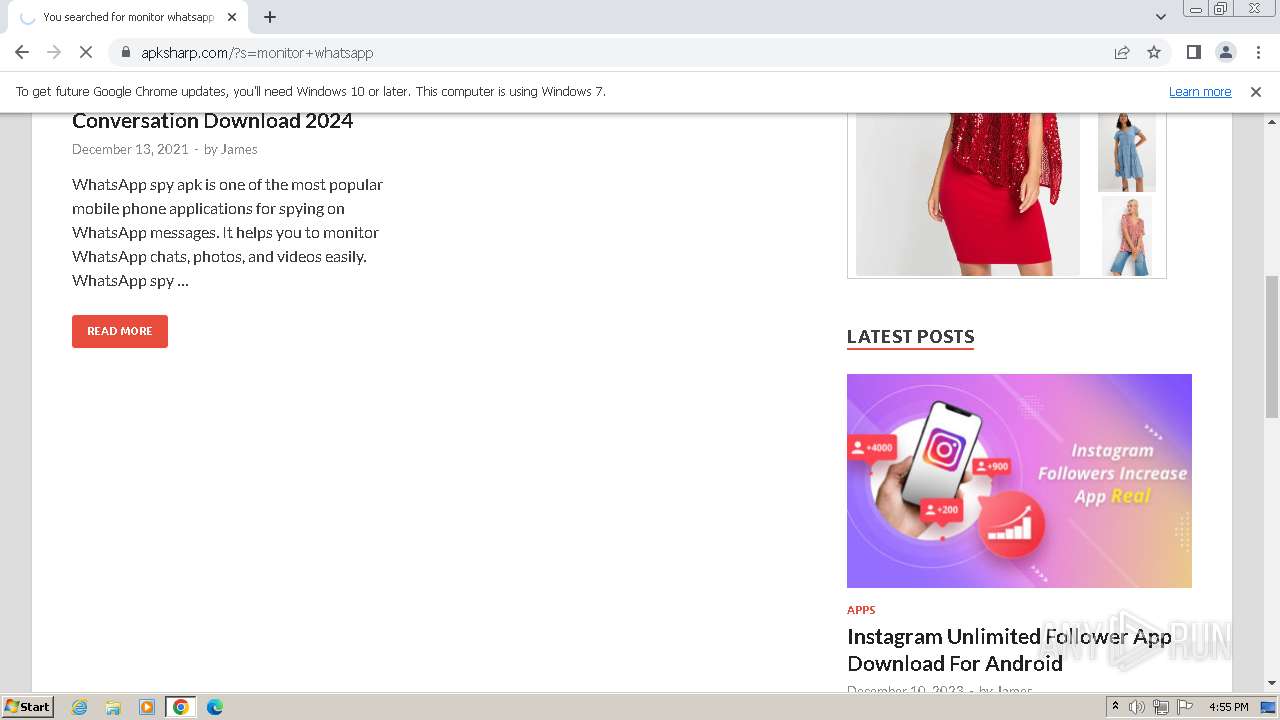Click the Show desktop button on the taskbar

[x=1269, y=707]
